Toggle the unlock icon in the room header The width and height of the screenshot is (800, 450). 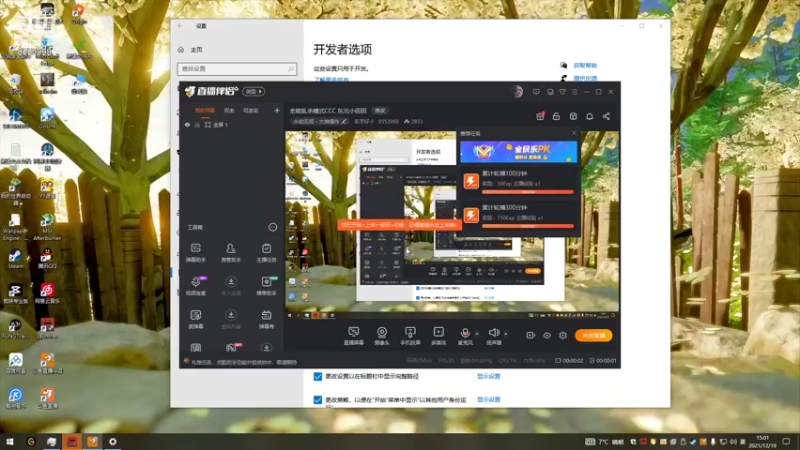pos(556,116)
